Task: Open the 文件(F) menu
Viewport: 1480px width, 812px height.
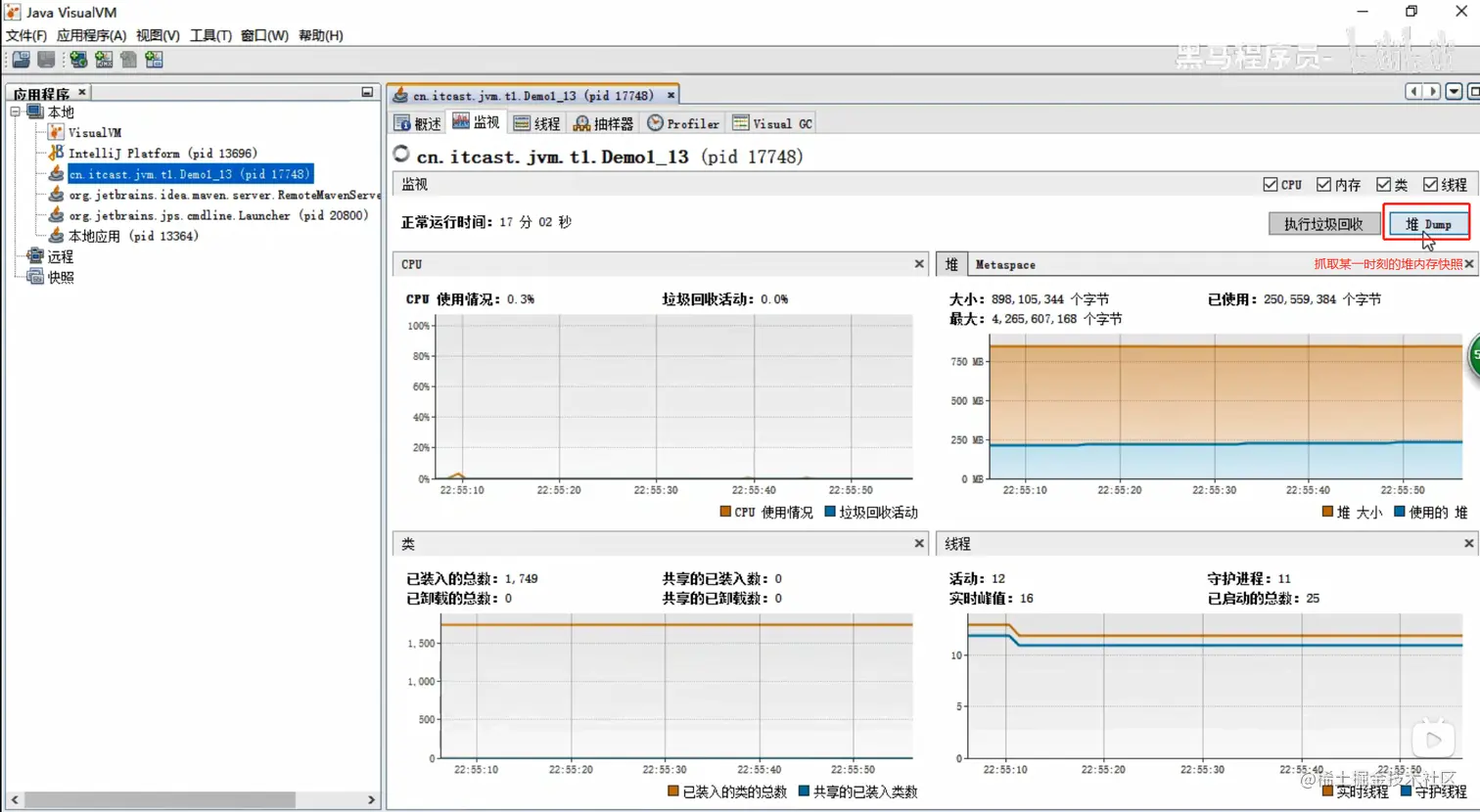Action: click(26, 35)
